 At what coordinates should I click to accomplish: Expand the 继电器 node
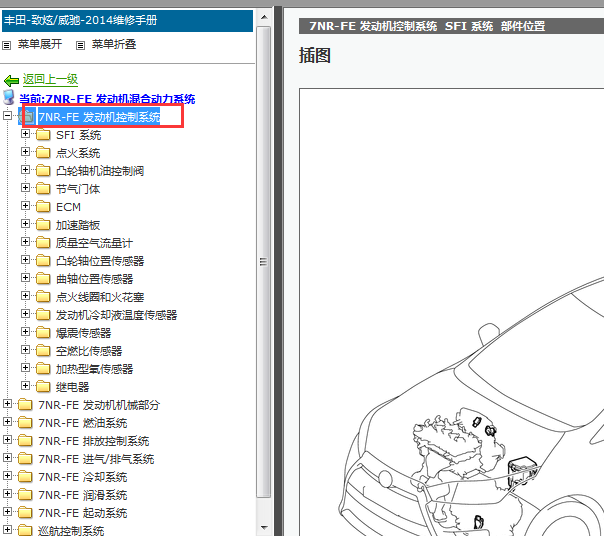point(25,385)
